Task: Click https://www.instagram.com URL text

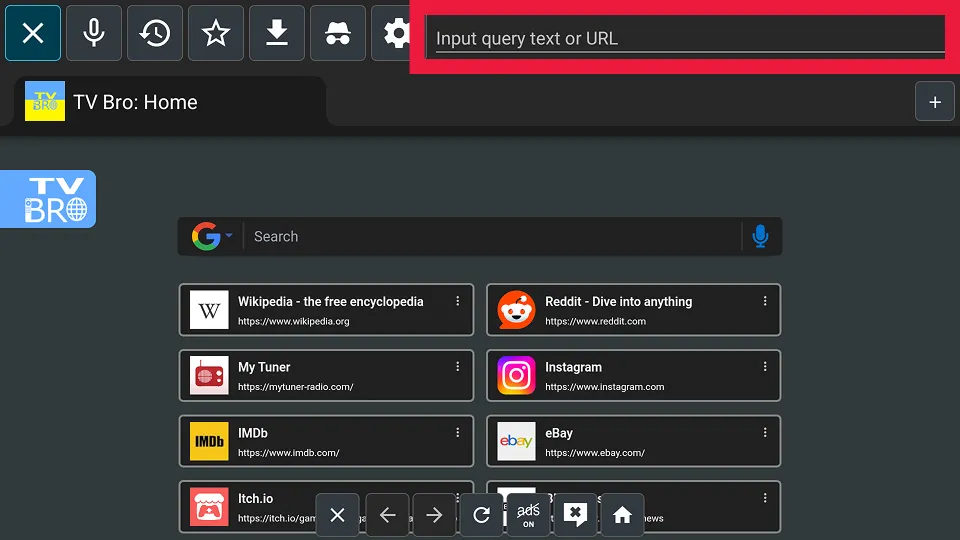Action: point(605,387)
